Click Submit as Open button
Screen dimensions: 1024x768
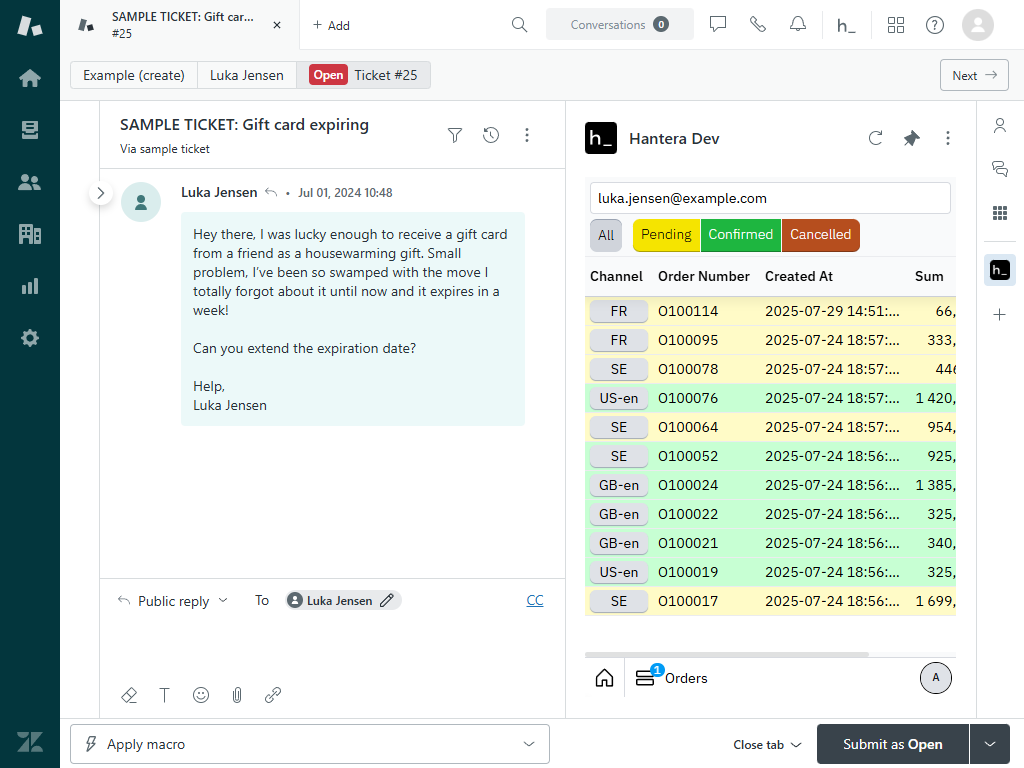tap(892, 744)
